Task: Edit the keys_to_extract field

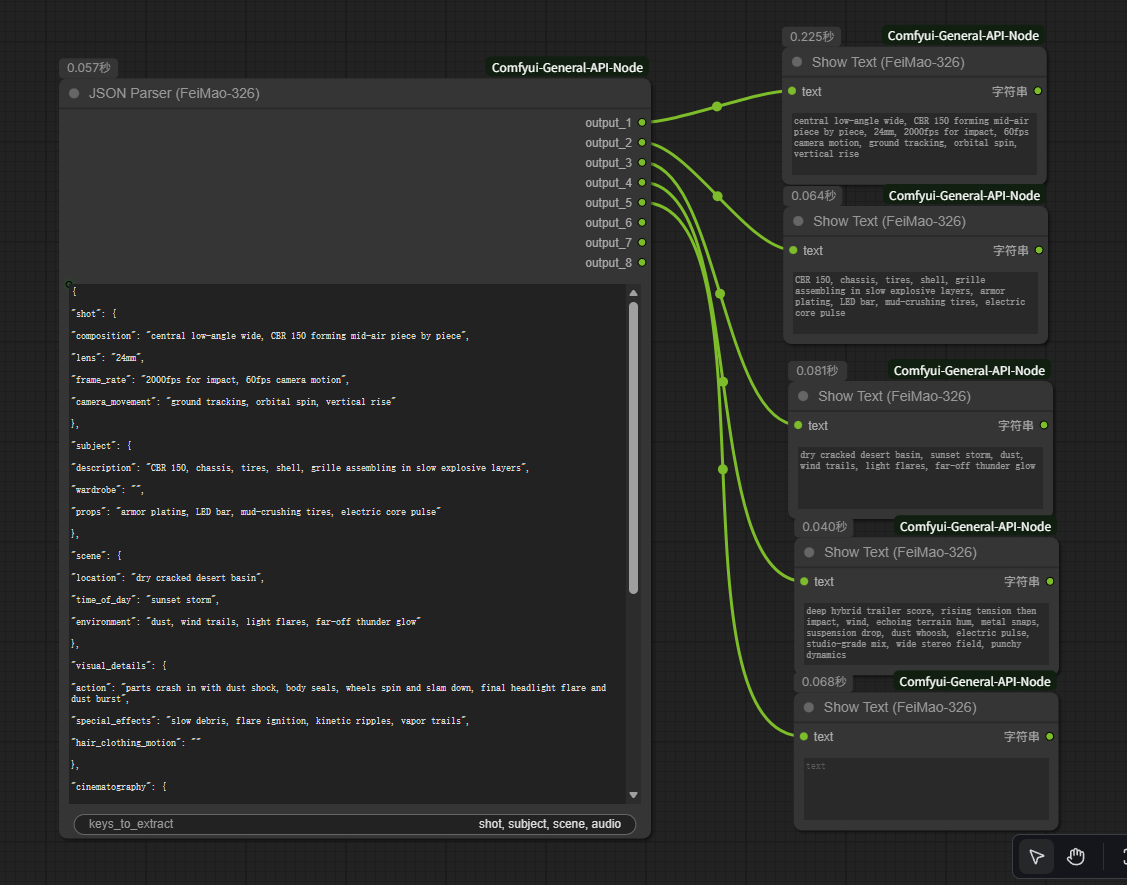Action: [x=355, y=824]
